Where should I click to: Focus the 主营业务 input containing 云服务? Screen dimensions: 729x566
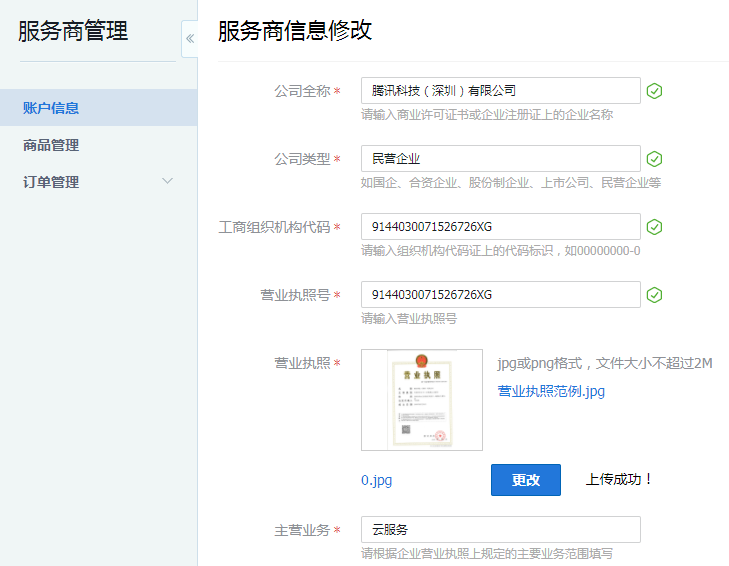coord(500,530)
